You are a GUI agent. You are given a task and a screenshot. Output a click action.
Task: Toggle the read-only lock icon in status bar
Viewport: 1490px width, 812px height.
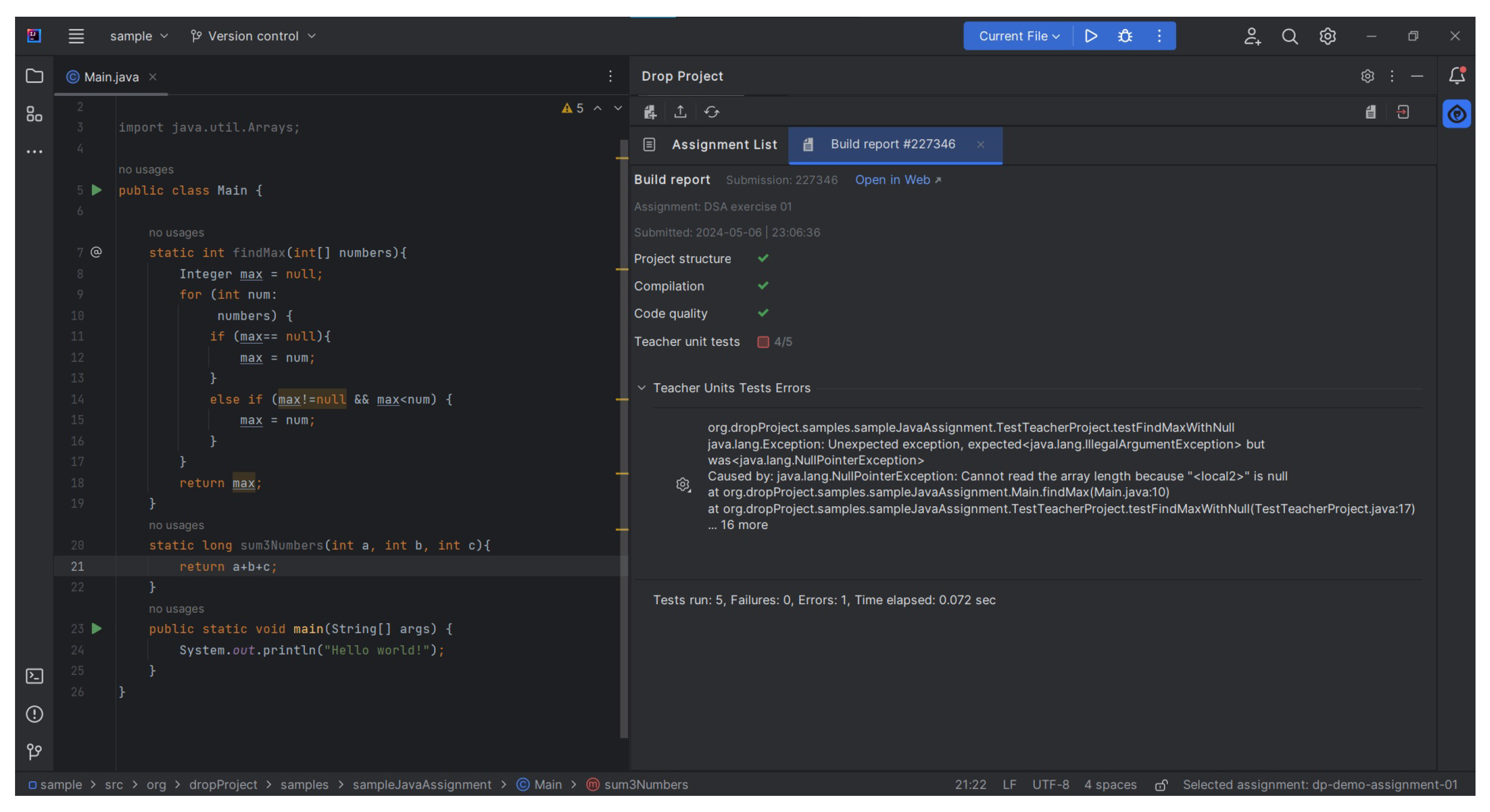pos(1160,785)
